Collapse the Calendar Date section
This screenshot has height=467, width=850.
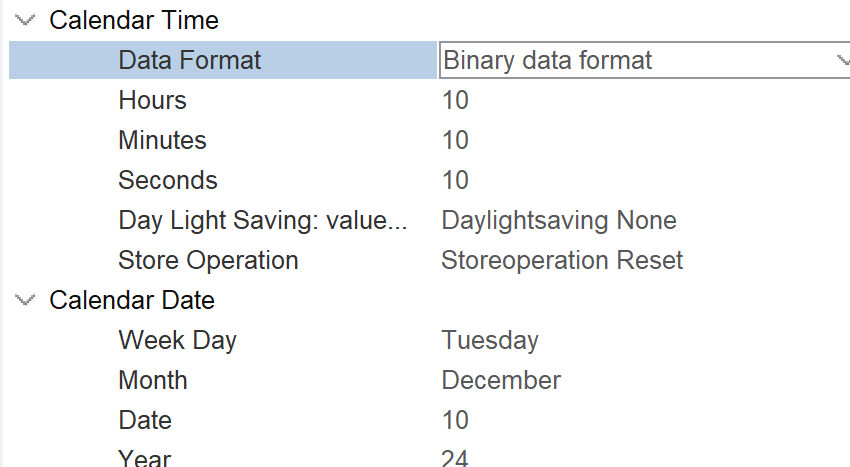(x=26, y=300)
